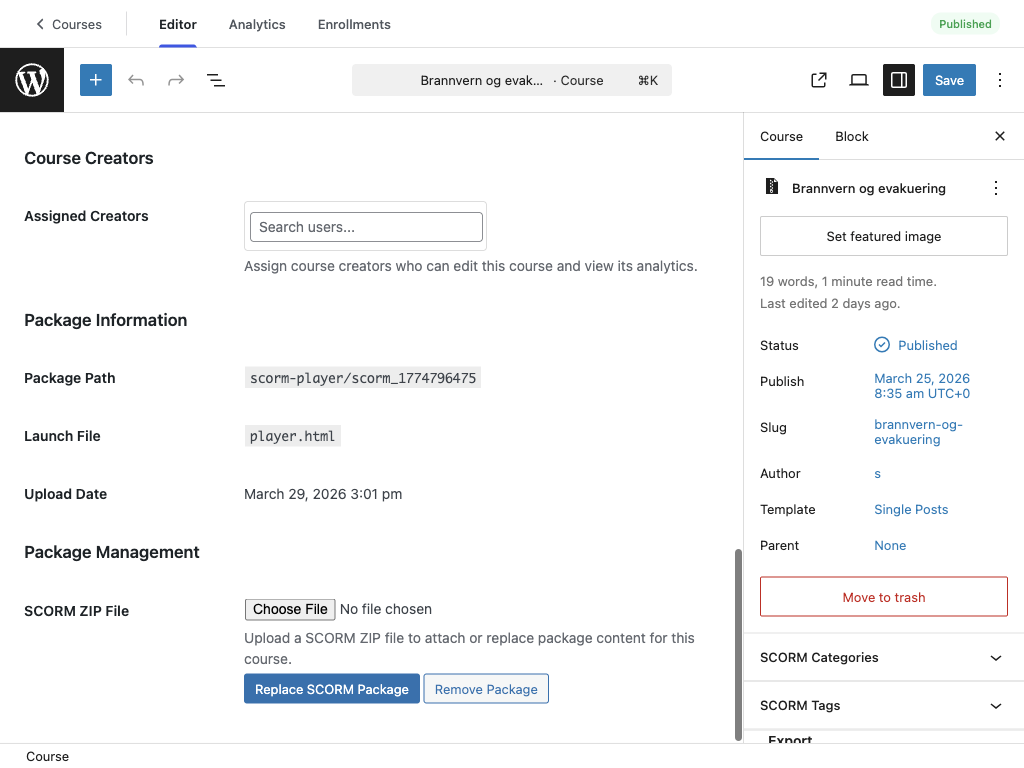
Task: Click the Save button
Action: 948,80
